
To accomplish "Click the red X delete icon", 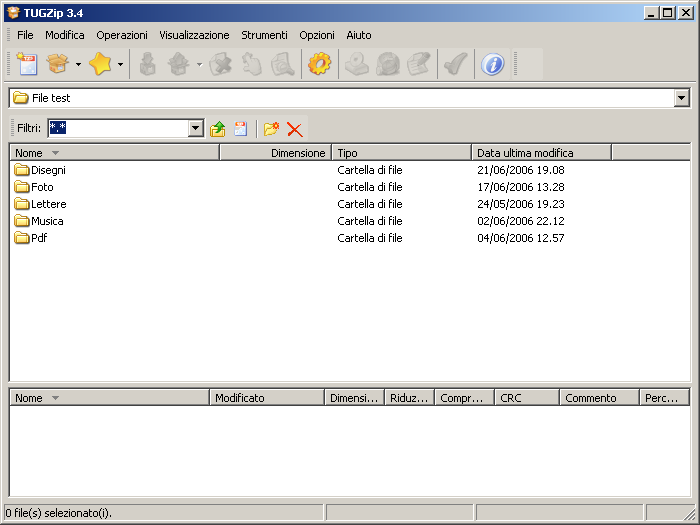I will [295, 129].
